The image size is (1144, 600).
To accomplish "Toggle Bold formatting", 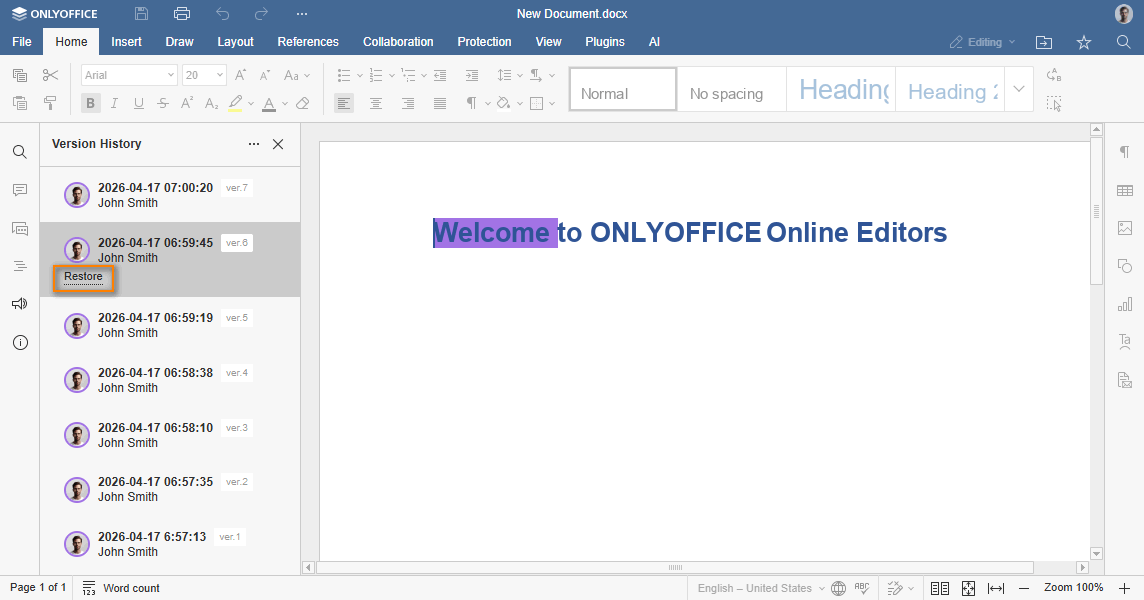I will coord(91,103).
